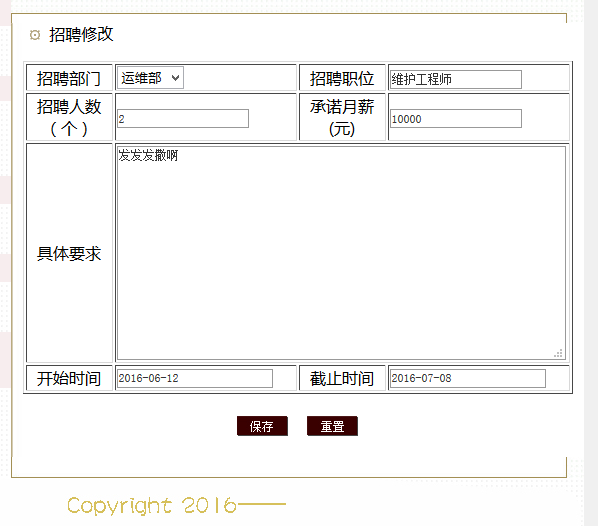Click the 截止时间 label
Screen dimensions: 598x526
[342, 378]
